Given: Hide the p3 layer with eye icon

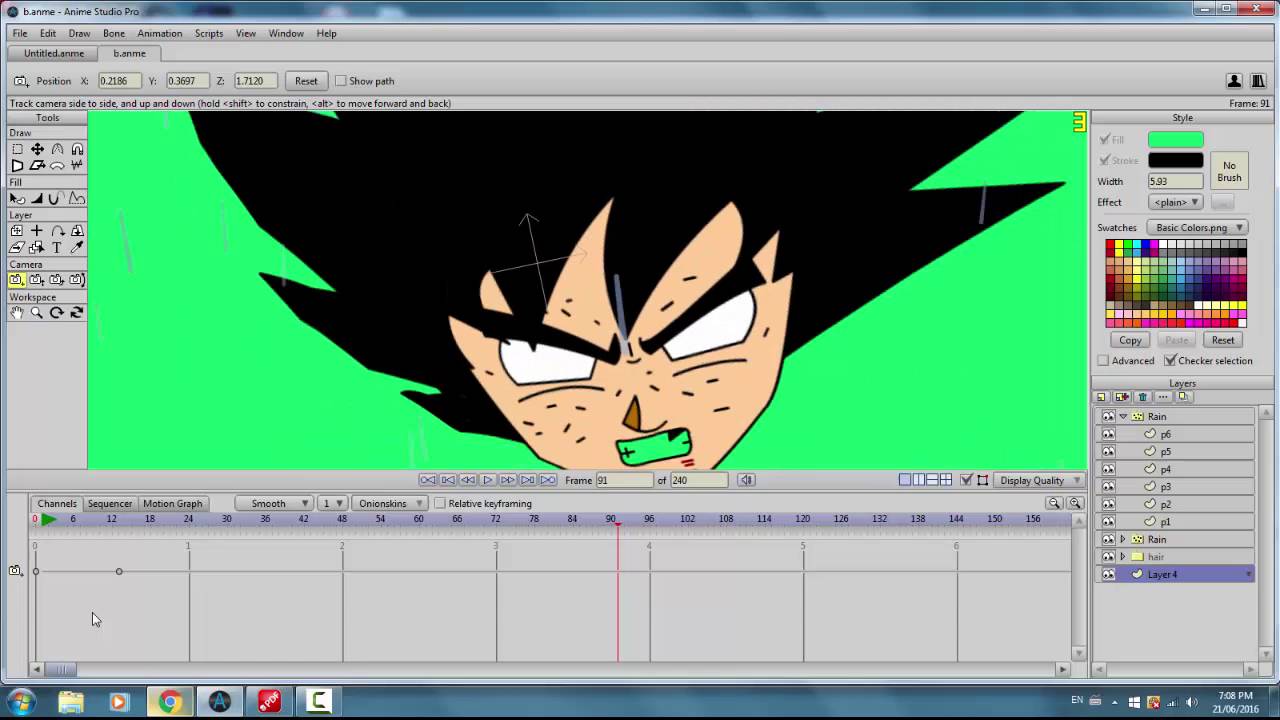Looking at the screenshot, I should pos(1108,486).
